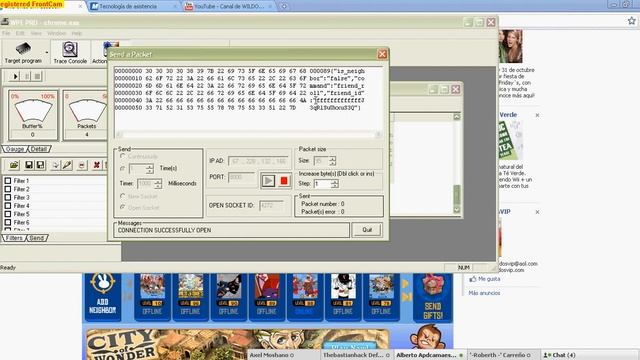Screen dimensions: 640x360
Task: Click the pencil edit icon in the filter toolbar
Action: [67, 165]
